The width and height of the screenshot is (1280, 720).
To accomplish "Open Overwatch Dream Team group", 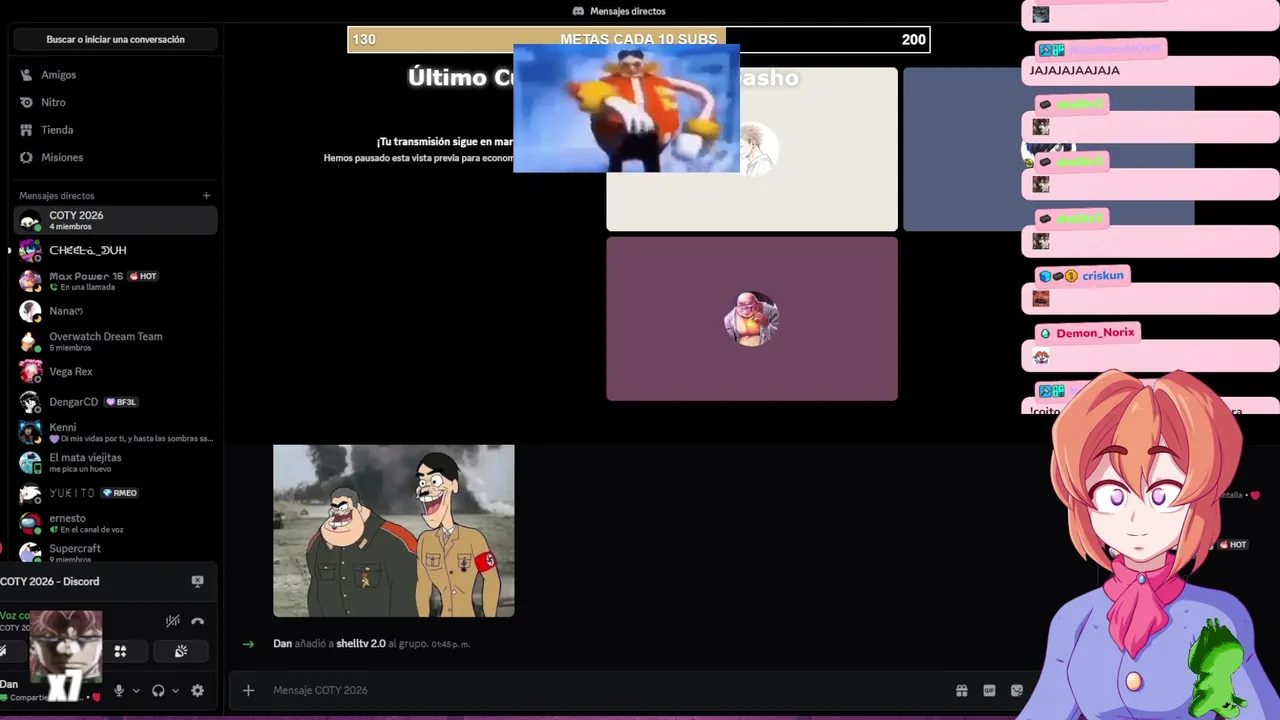I will point(115,342).
